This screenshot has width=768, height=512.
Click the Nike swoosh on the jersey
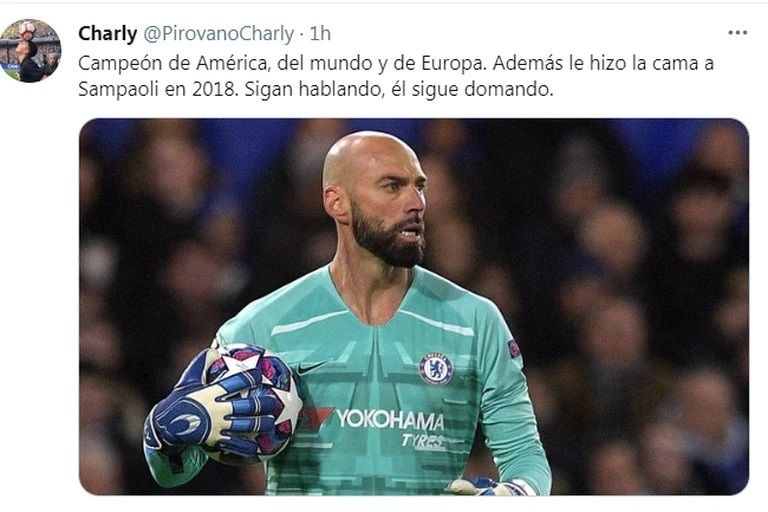312,367
